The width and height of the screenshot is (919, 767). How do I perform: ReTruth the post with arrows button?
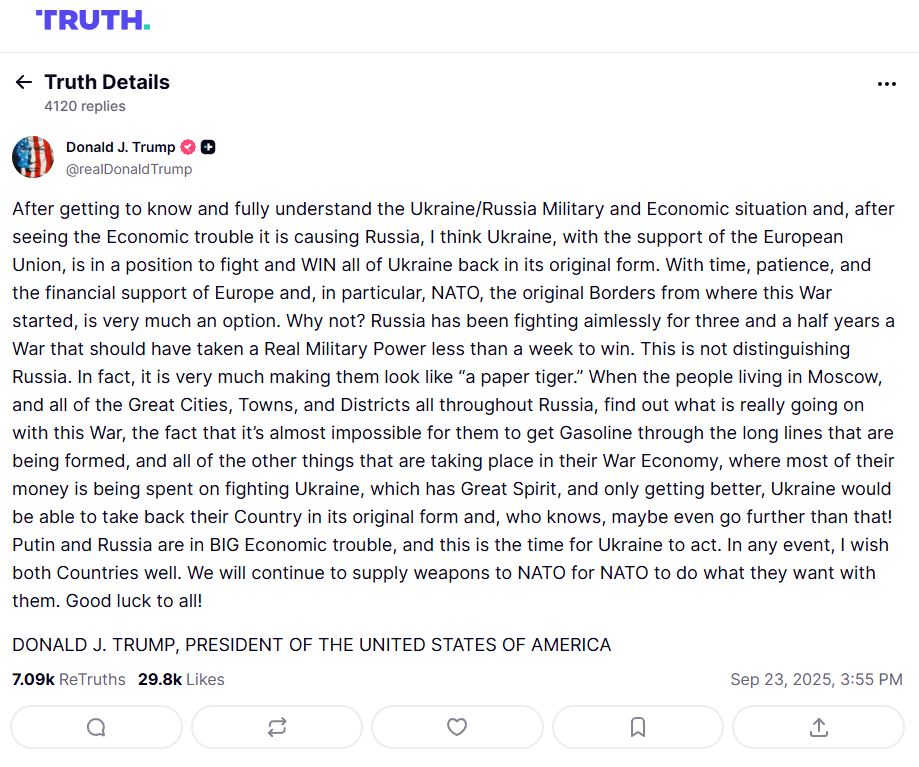point(277,727)
